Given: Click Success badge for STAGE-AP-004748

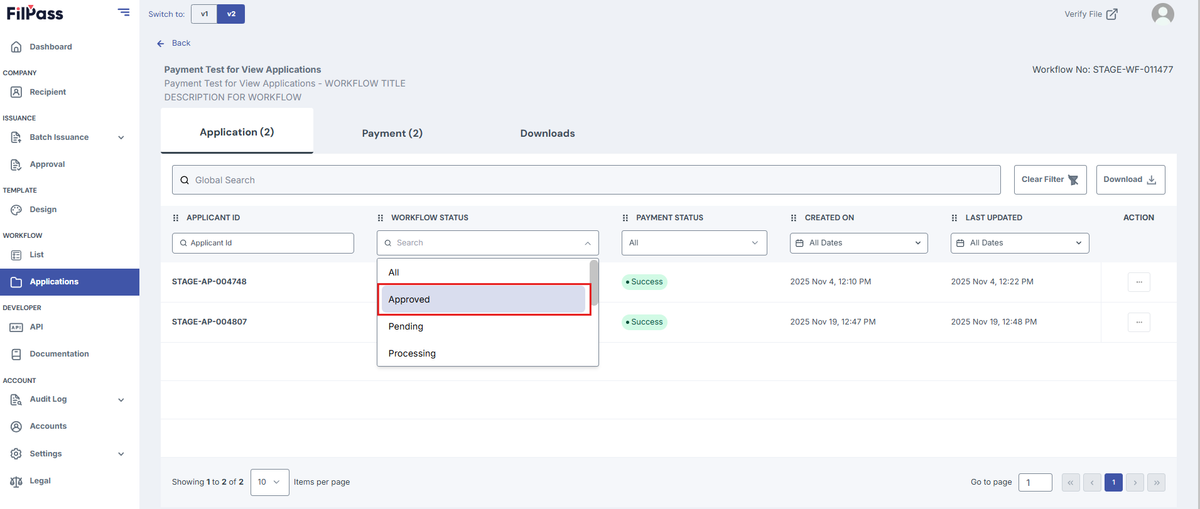Looking at the screenshot, I should (645, 282).
